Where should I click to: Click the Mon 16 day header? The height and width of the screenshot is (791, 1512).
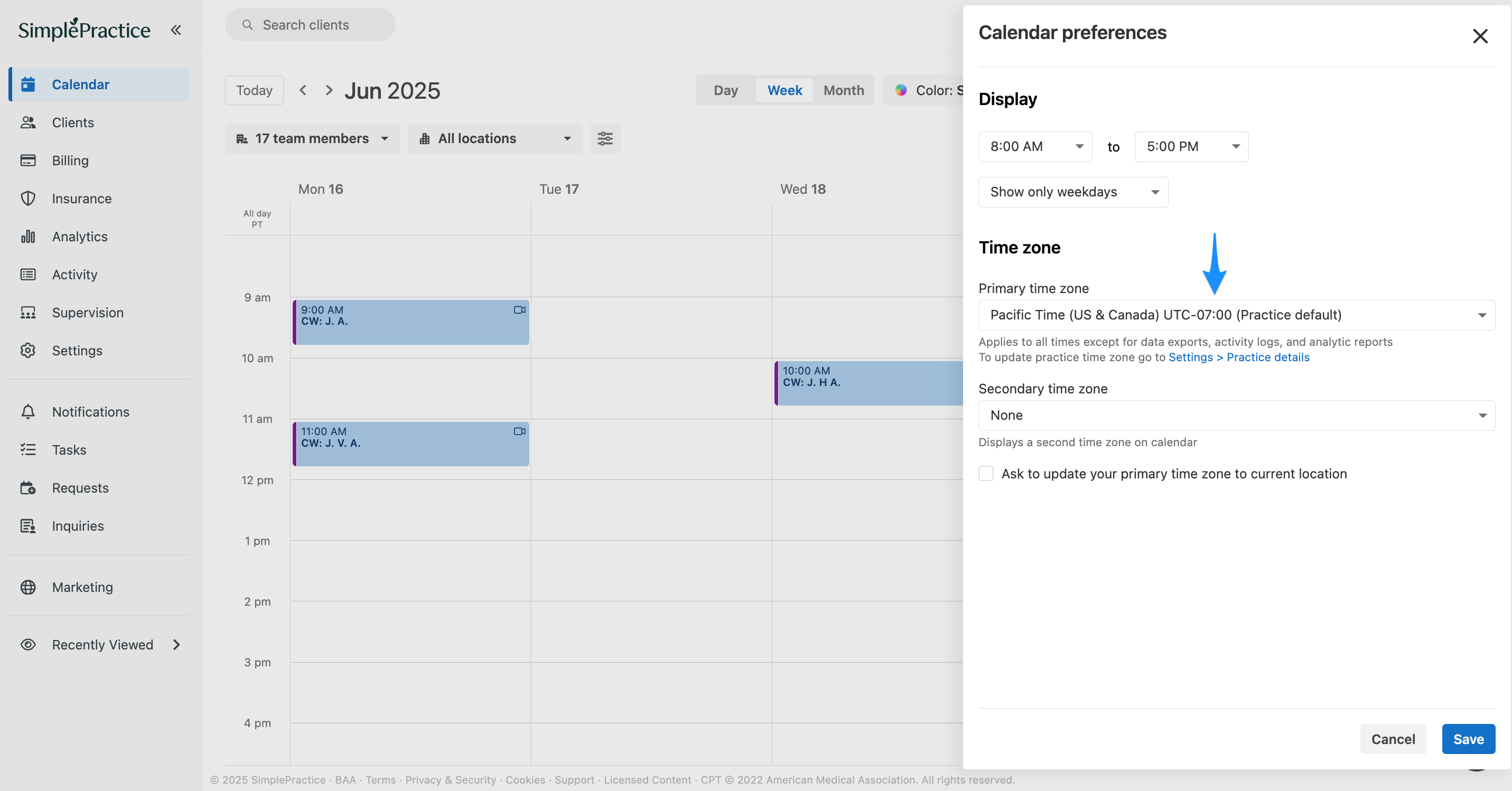click(x=321, y=189)
